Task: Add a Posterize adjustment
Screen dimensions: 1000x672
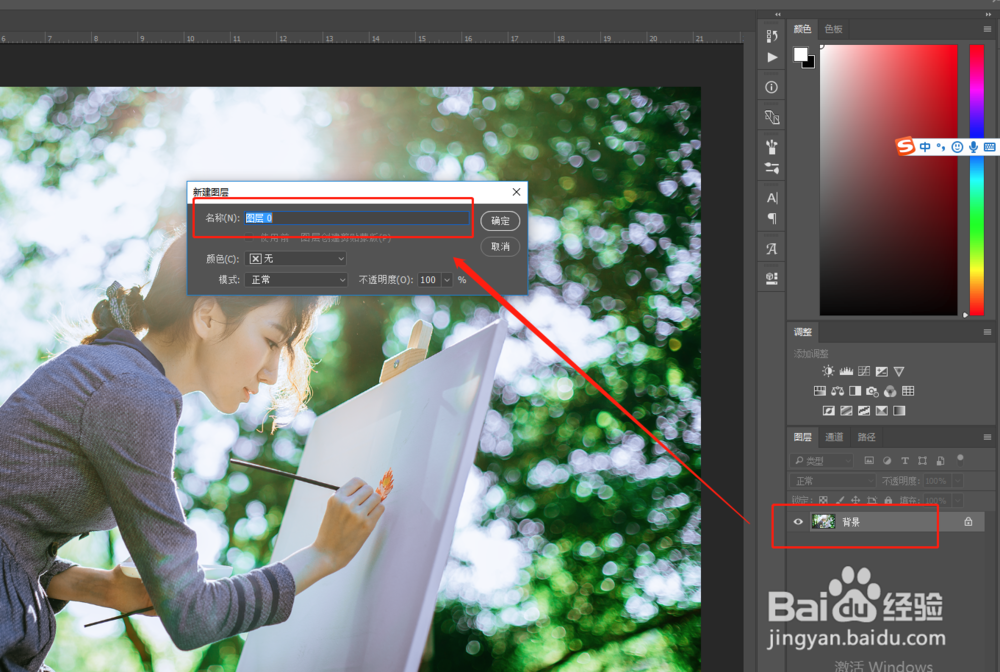Action: (846, 411)
